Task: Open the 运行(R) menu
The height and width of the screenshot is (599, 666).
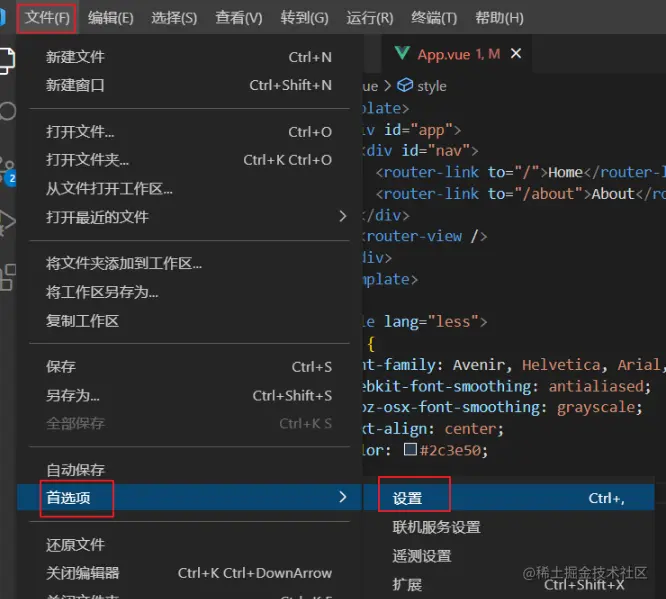Action: coord(370,18)
